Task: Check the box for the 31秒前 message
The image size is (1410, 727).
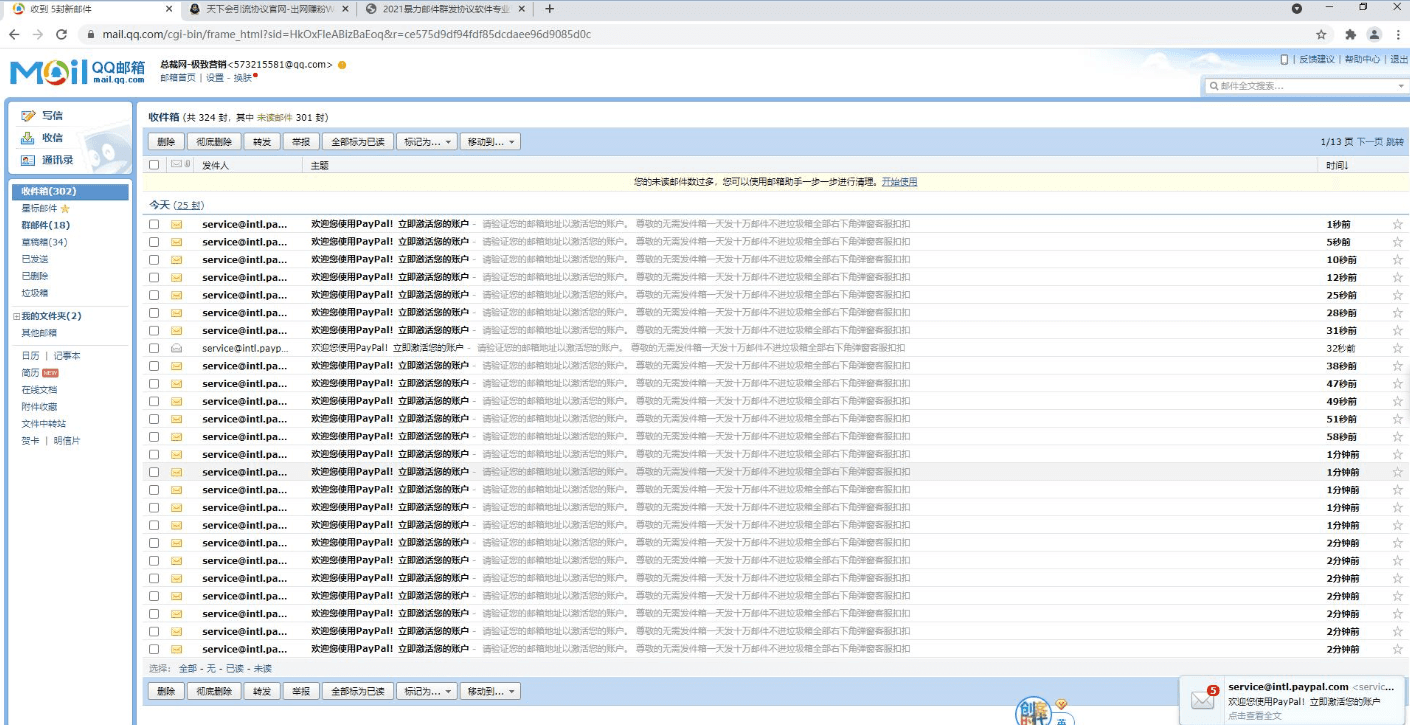Action: tap(154, 331)
